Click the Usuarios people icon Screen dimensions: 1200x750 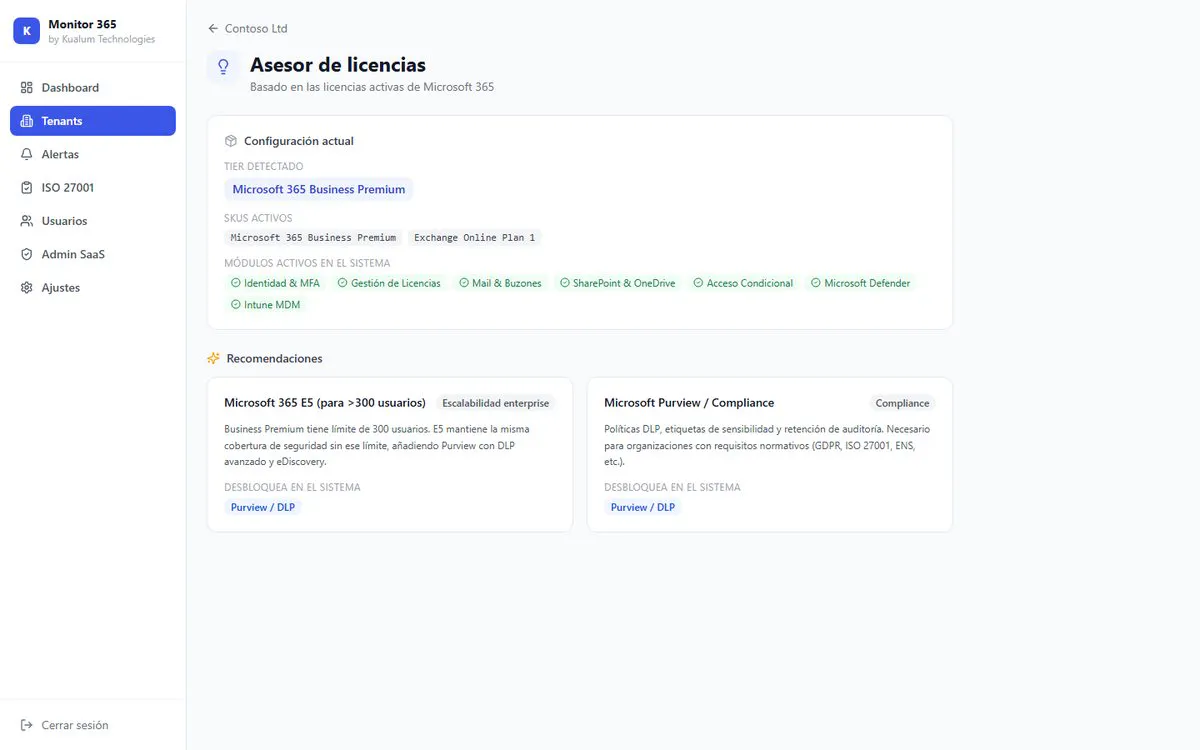pyautogui.click(x=27, y=221)
